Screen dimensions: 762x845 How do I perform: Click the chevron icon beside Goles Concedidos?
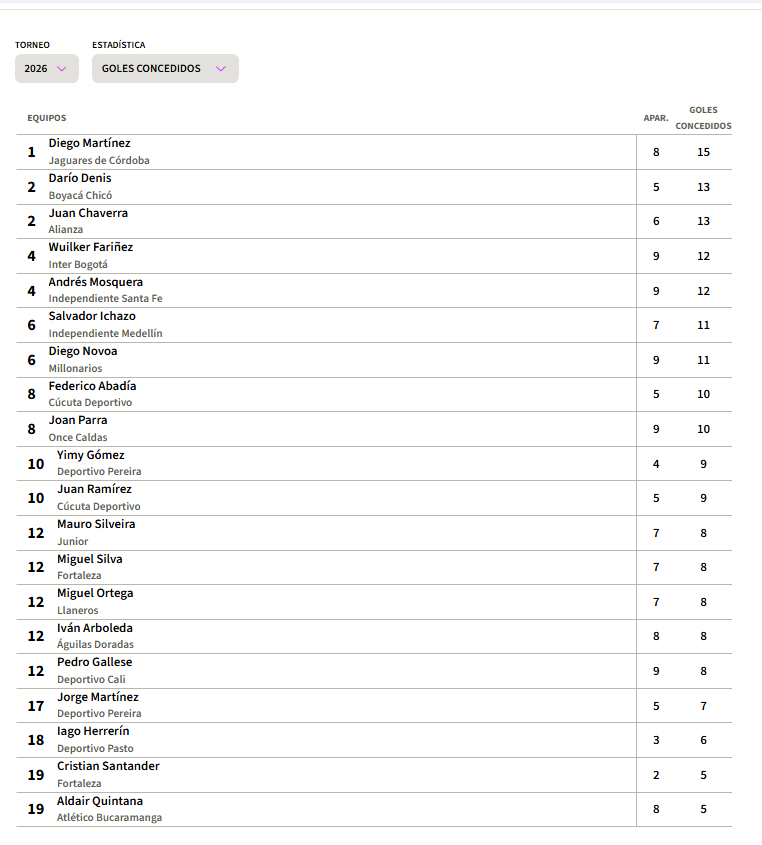221,69
